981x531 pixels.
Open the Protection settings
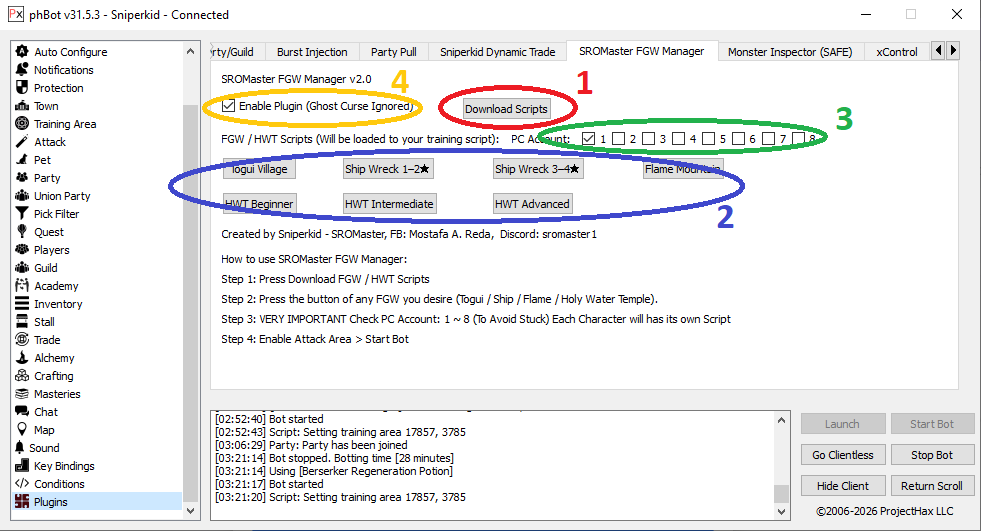(58, 88)
